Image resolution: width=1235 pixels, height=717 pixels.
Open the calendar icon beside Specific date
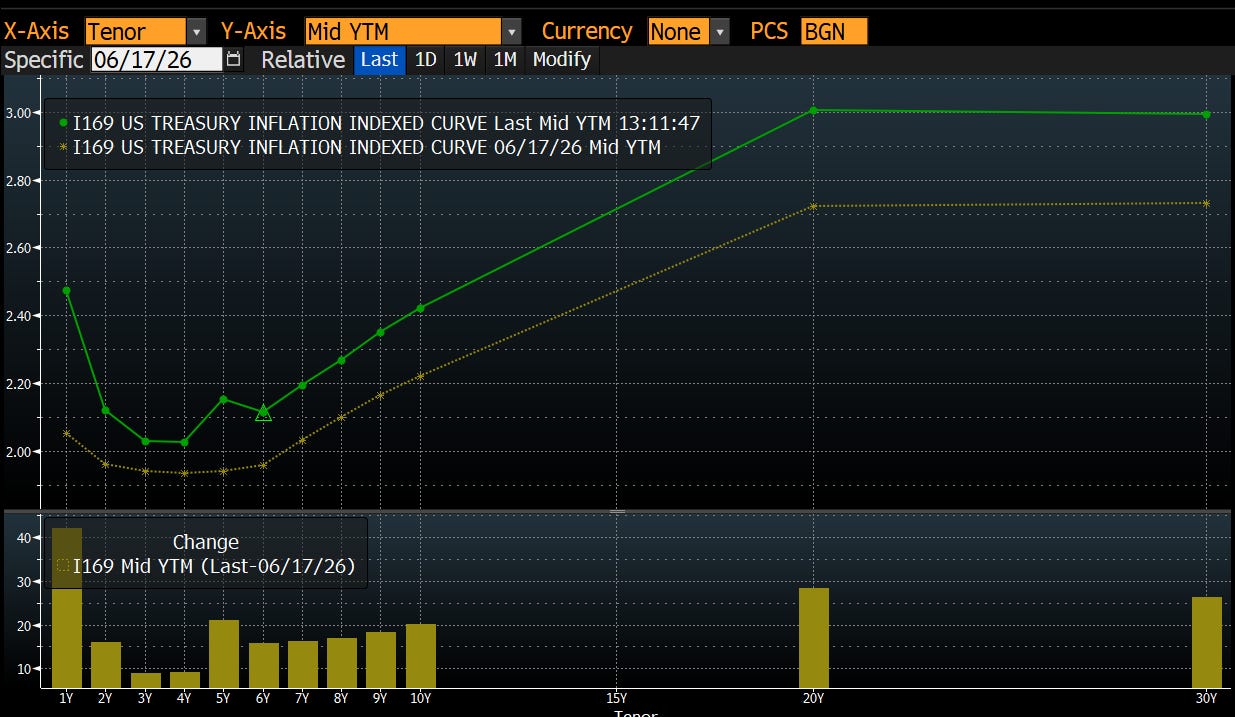233,59
